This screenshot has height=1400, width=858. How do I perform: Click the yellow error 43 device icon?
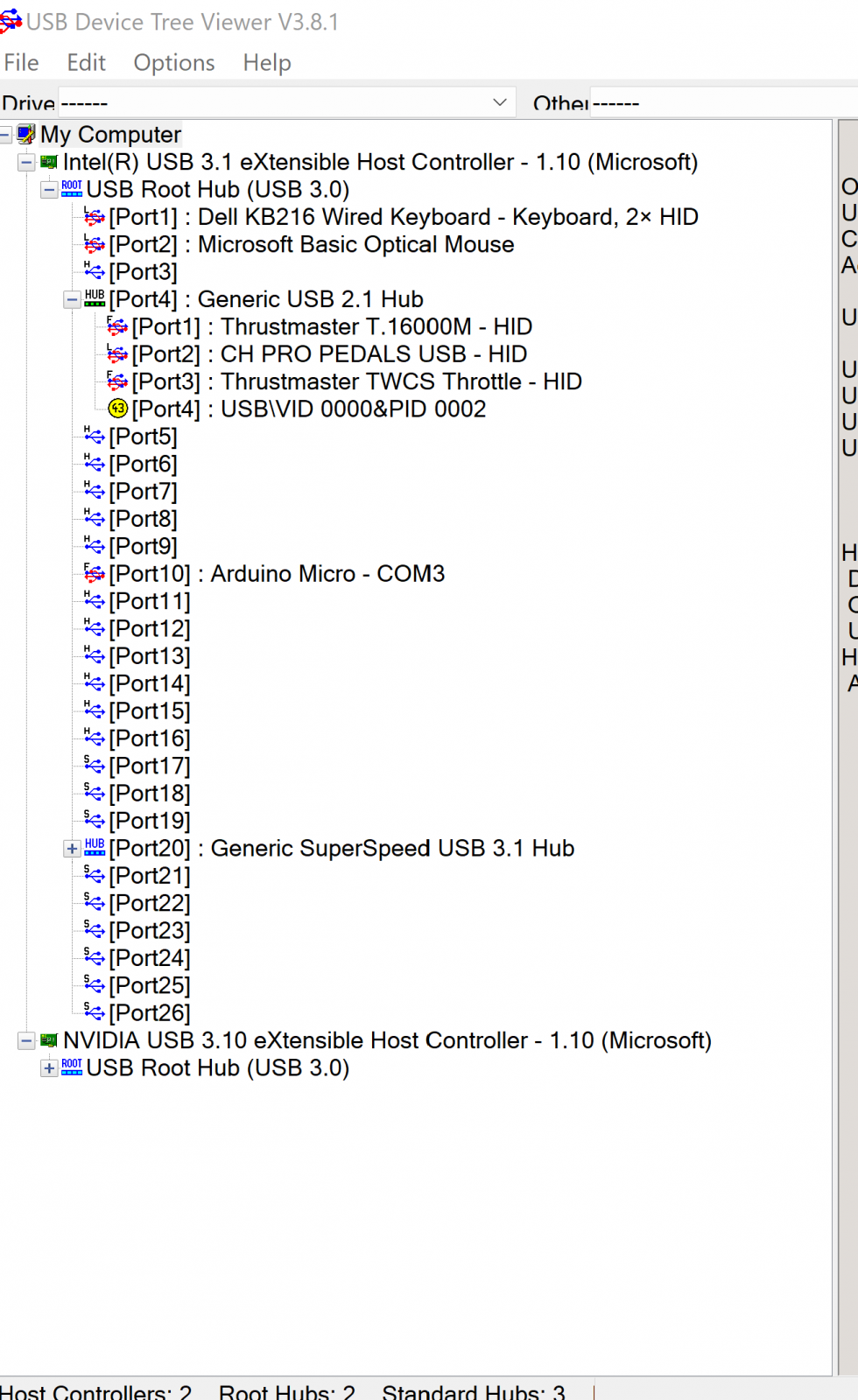click(x=117, y=409)
